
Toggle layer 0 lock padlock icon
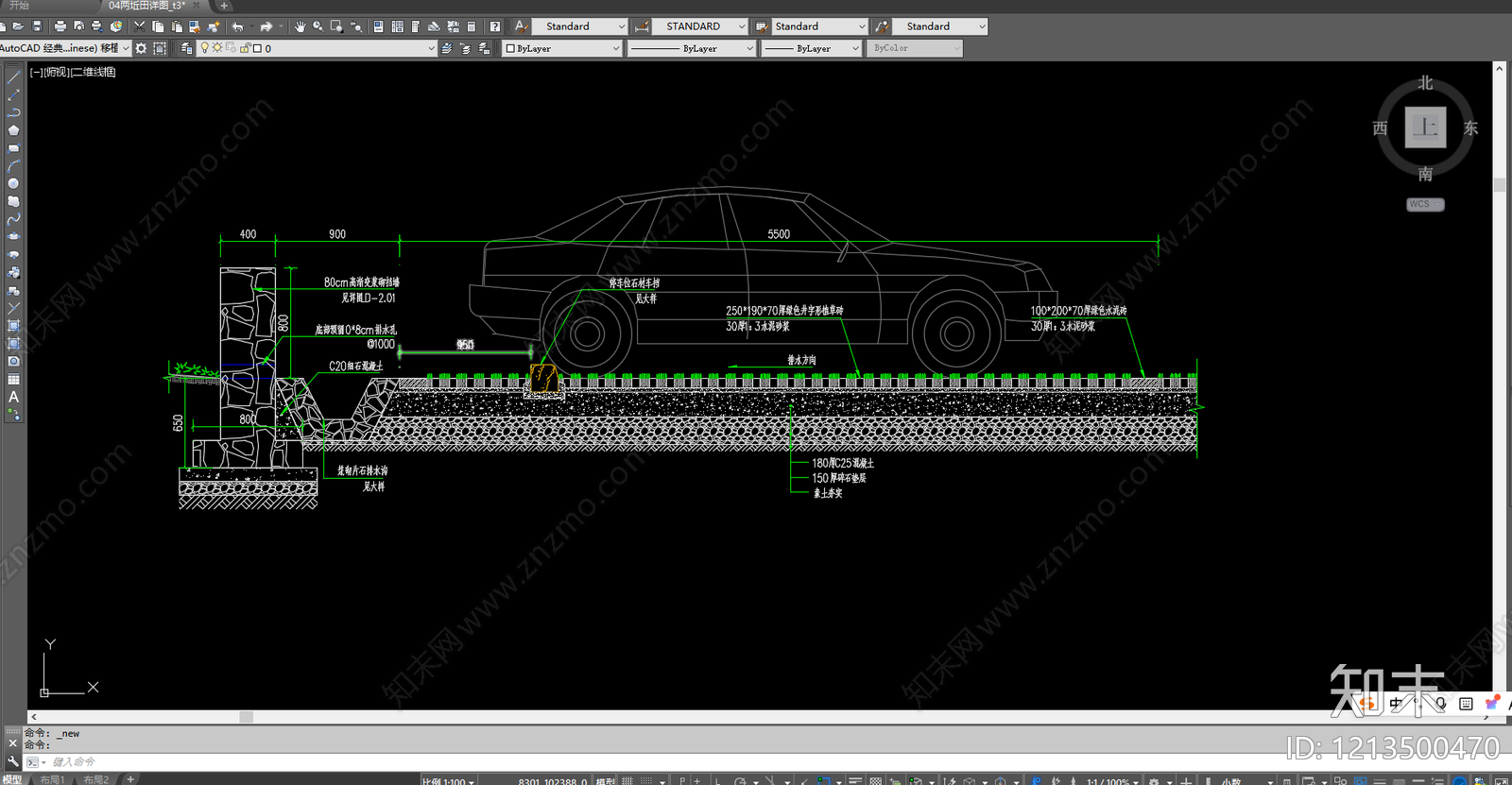(x=245, y=48)
